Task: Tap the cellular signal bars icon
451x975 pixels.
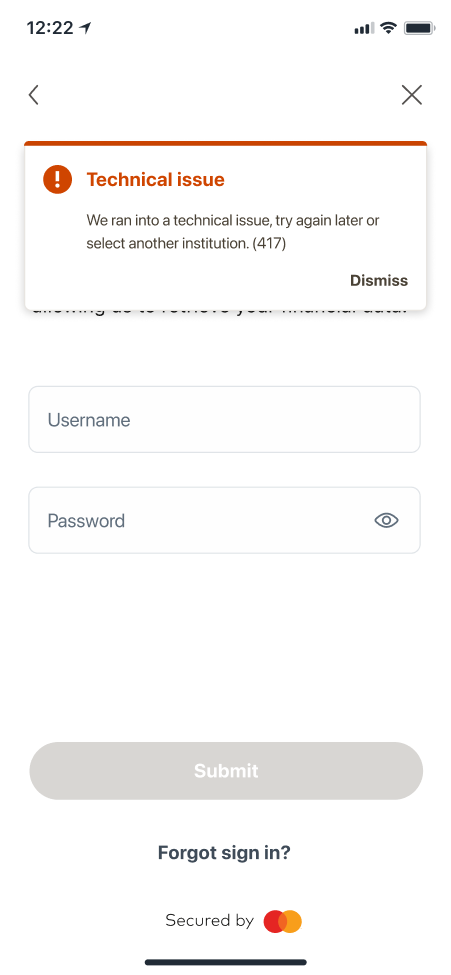Action: [364, 29]
